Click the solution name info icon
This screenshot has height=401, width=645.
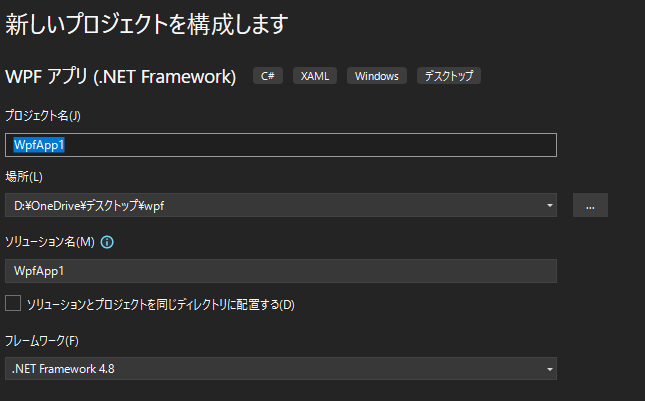coord(107,242)
